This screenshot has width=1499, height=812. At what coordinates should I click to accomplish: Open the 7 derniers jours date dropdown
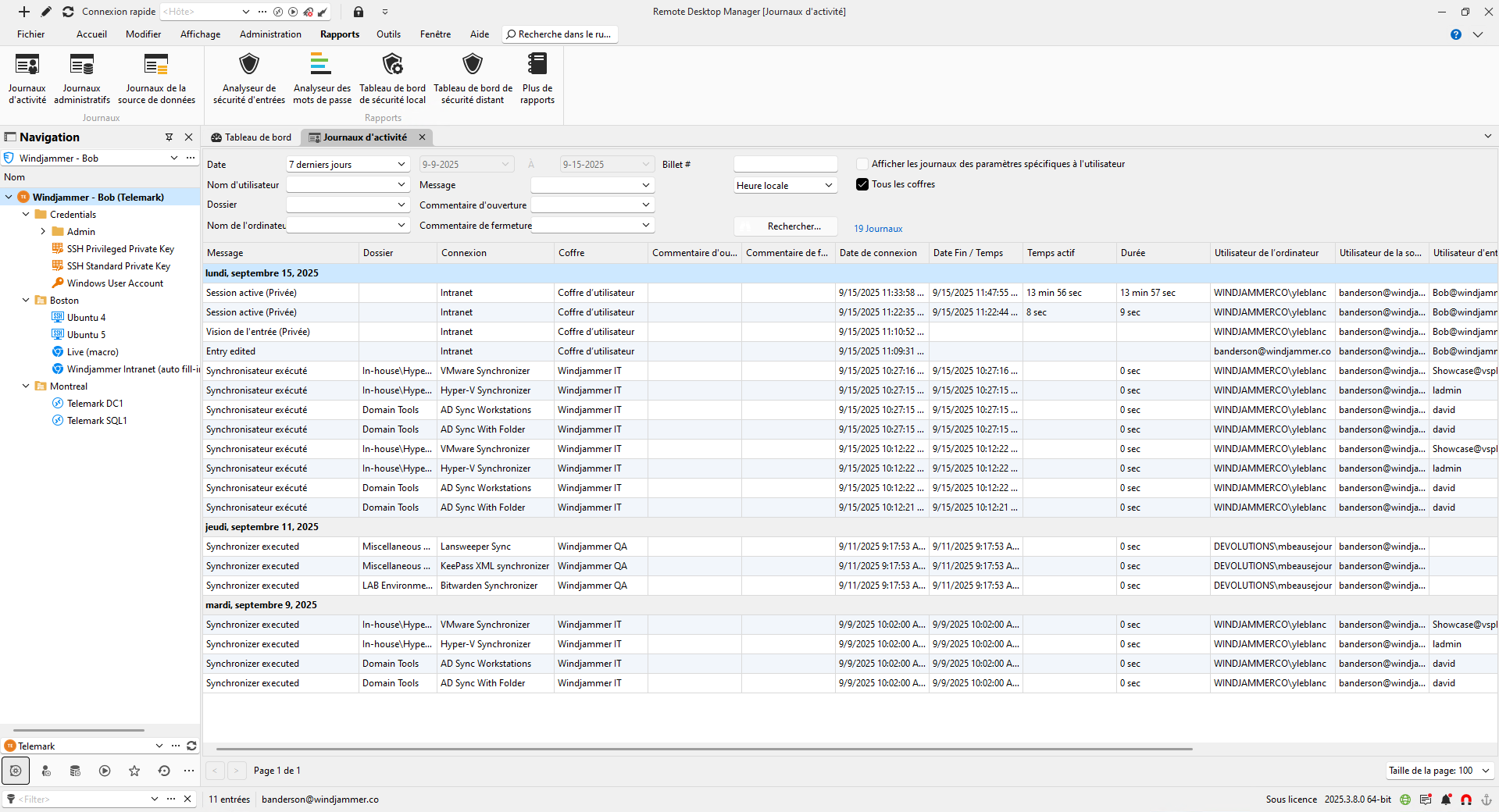(348, 165)
